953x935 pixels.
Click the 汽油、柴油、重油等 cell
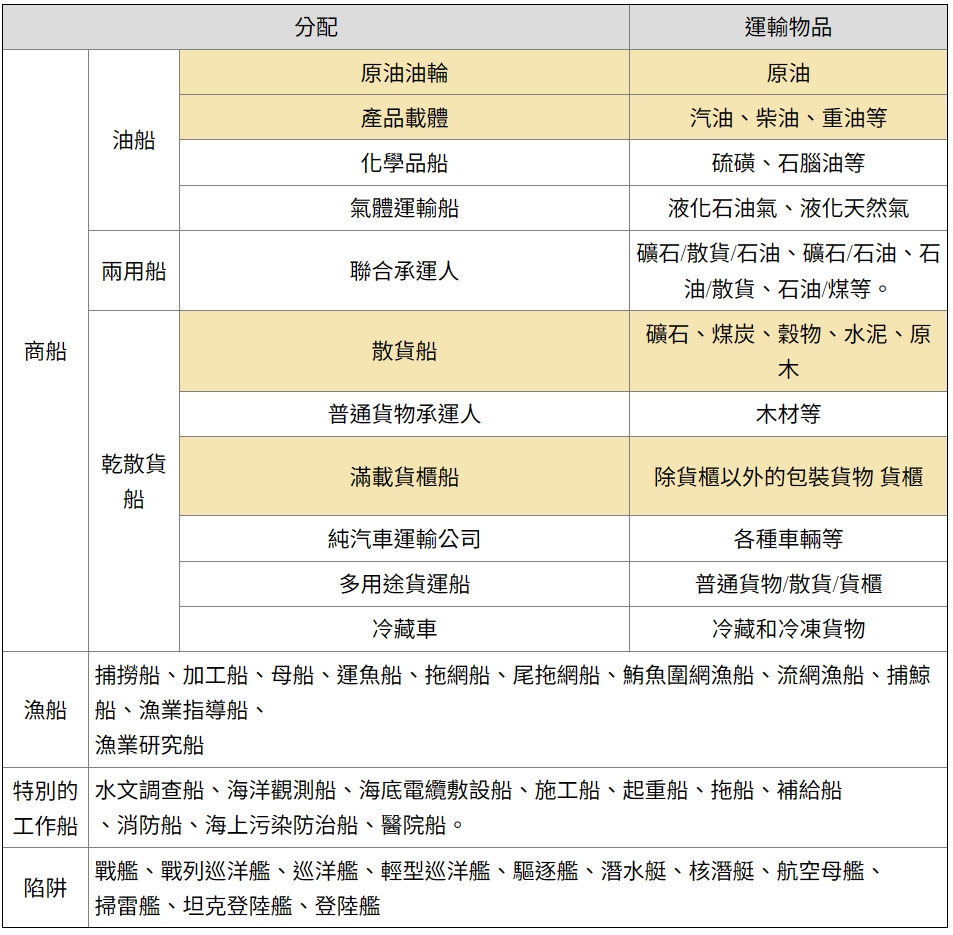[788, 118]
